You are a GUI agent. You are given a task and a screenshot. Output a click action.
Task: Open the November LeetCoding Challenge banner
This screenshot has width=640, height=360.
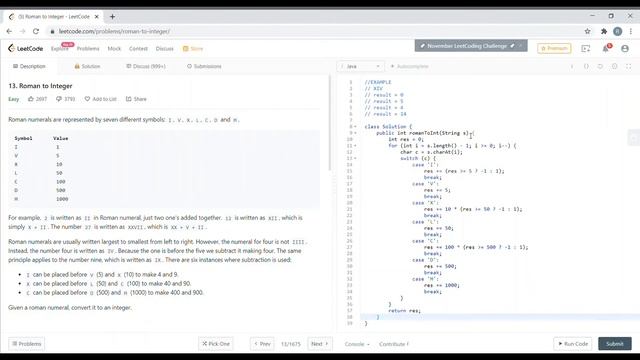click(467, 46)
